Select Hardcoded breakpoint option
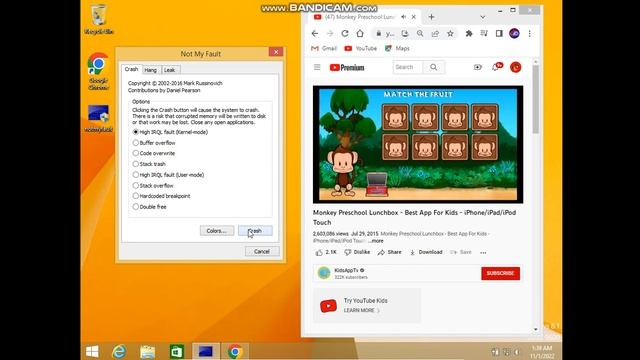This screenshot has width=640, height=360. click(161, 196)
